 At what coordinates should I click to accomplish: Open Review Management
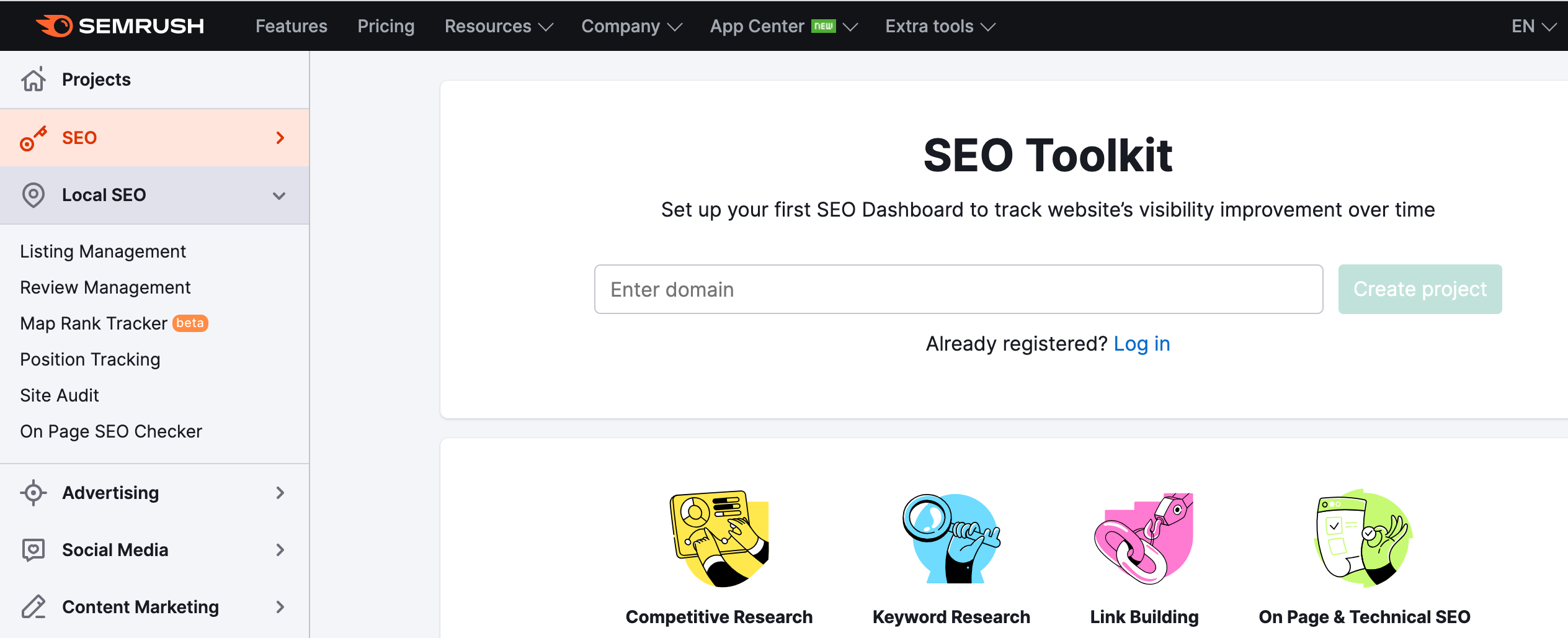click(105, 287)
